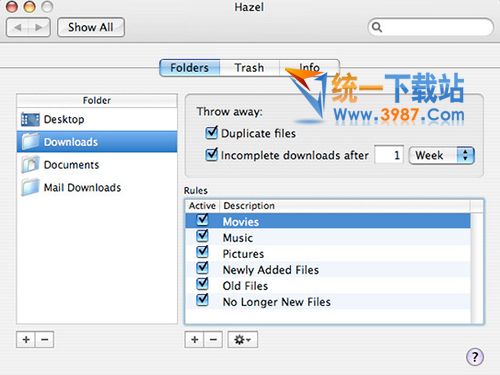
Task: Select the Music rule
Action: [x=328, y=237]
